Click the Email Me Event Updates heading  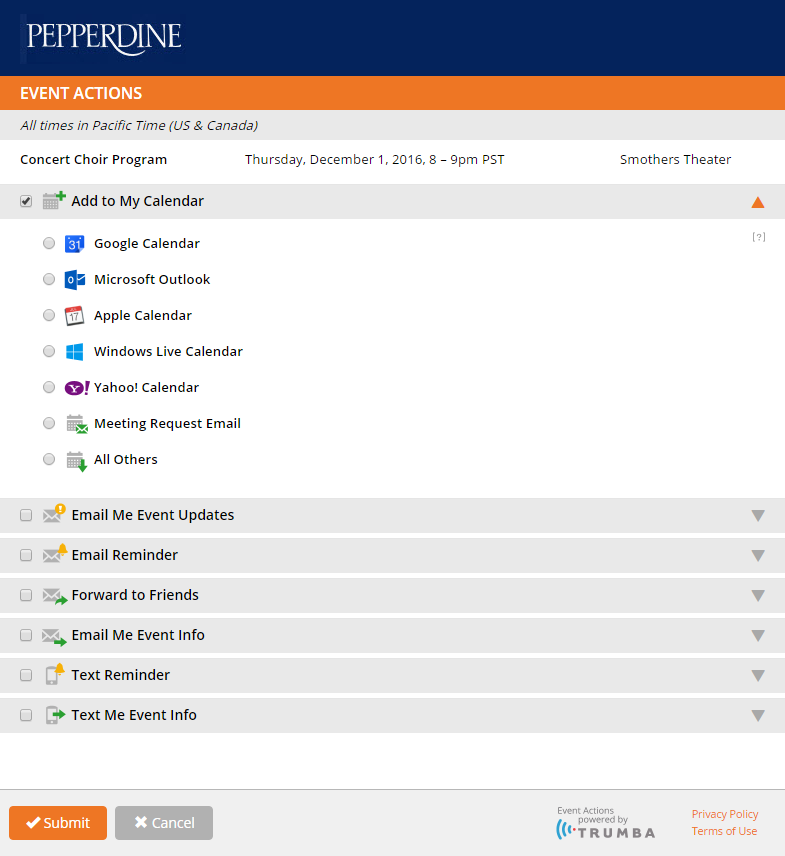(153, 515)
